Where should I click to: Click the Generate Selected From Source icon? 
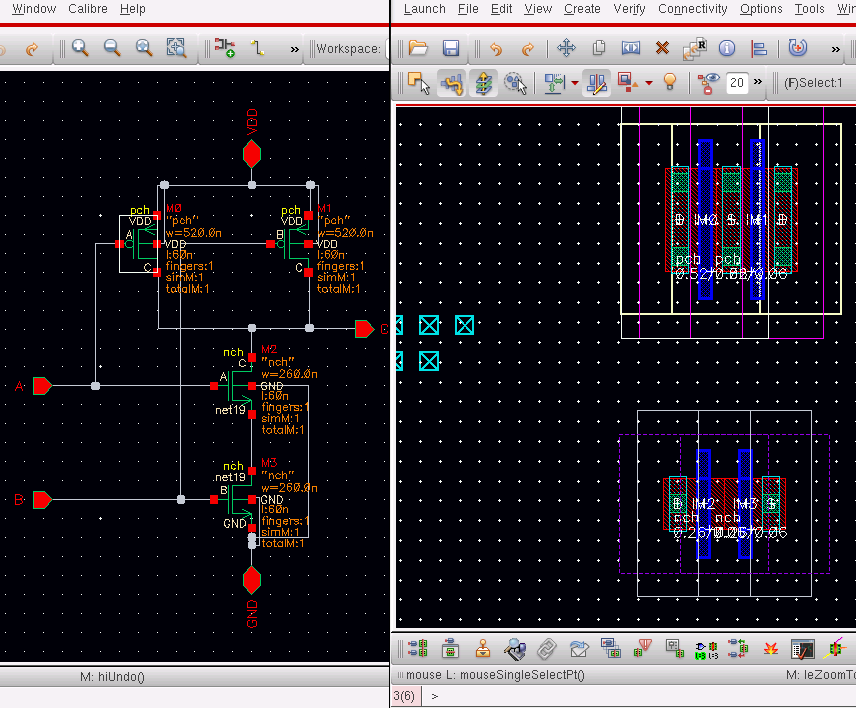pyautogui.click(x=450, y=648)
